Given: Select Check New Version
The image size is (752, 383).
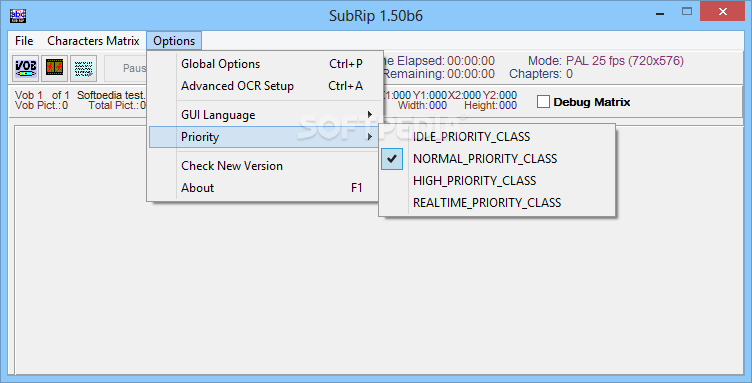Looking at the screenshot, I should (x=265, y=166).
